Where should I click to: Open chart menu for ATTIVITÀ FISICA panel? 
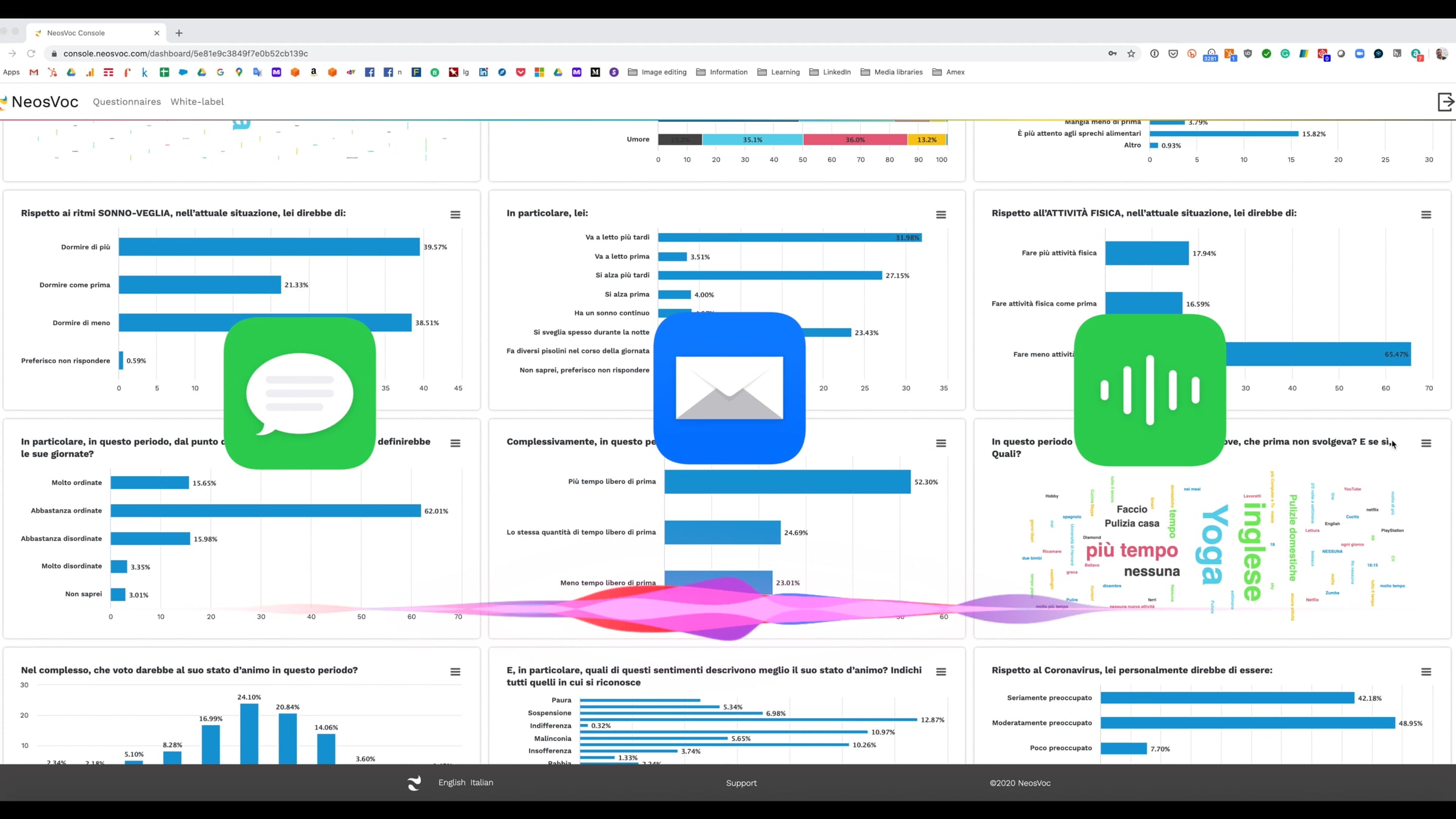point(1426,215)
